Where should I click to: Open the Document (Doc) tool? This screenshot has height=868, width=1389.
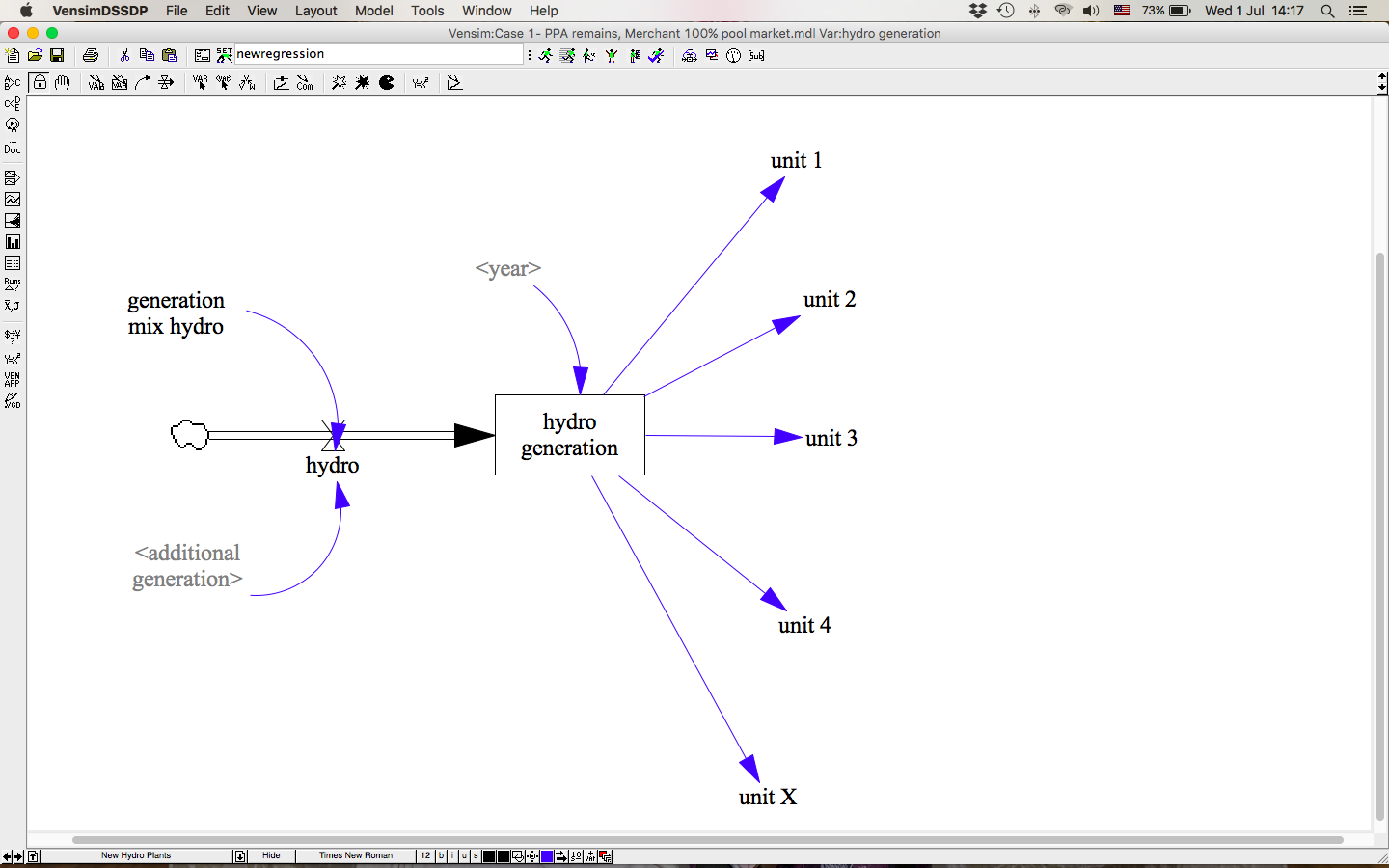coord(13,149)
